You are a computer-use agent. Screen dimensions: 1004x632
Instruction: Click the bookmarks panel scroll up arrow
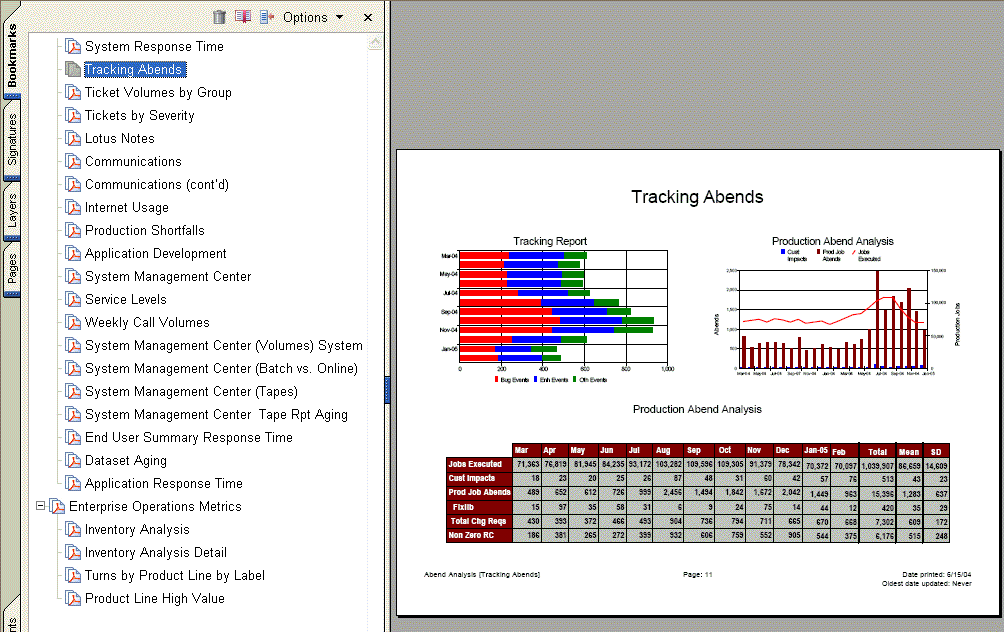click(375, 42)
